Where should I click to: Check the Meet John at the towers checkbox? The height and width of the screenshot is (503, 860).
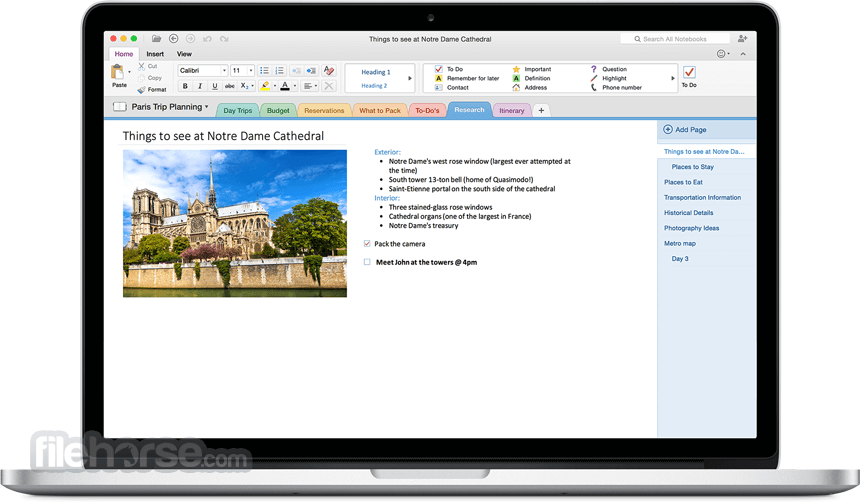pyautogui.click(x=367, y=262)
